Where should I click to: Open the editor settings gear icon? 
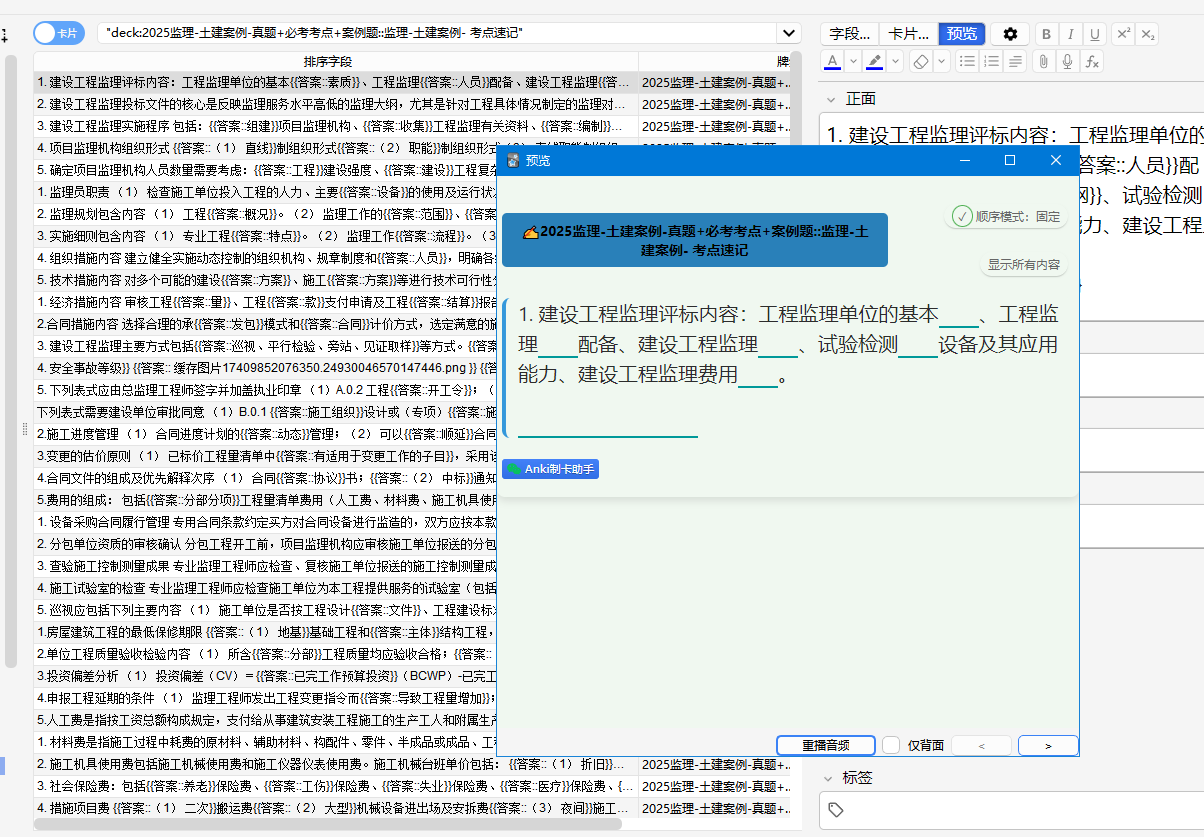click(x=1010, y=34)
